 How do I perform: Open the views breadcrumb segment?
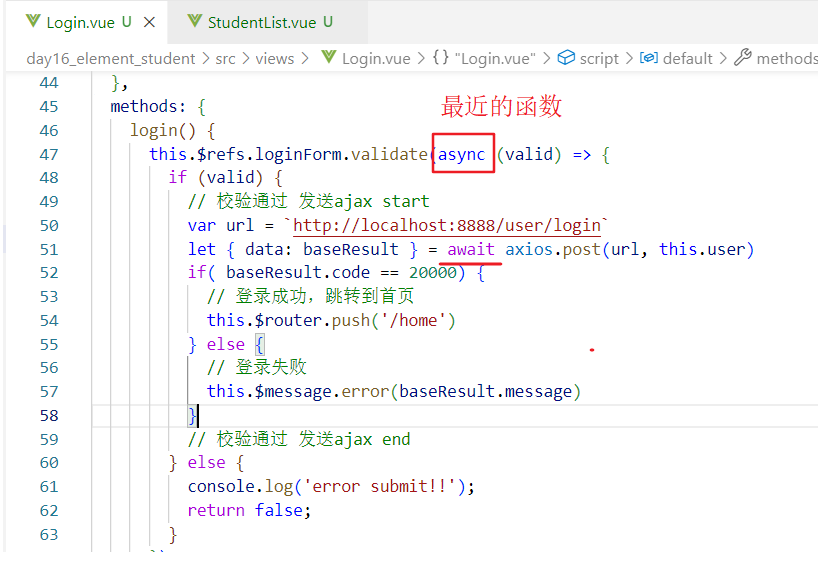275,58
